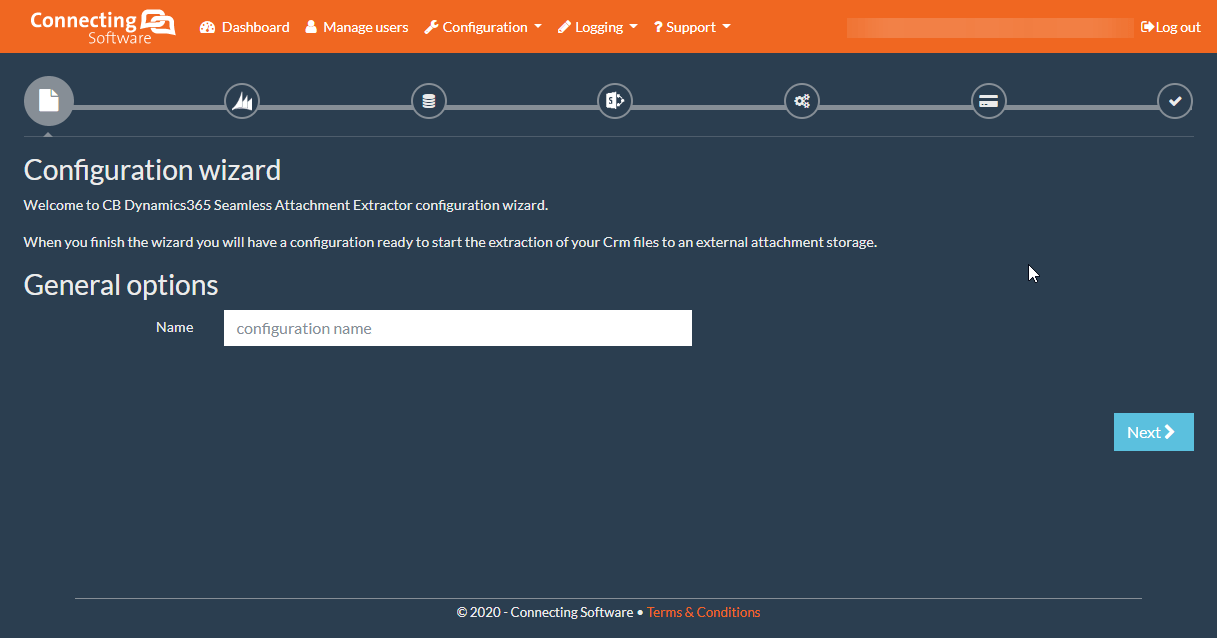Expand the Configuration dropdown menu
1217x638 pixels.
pos(483,27)
